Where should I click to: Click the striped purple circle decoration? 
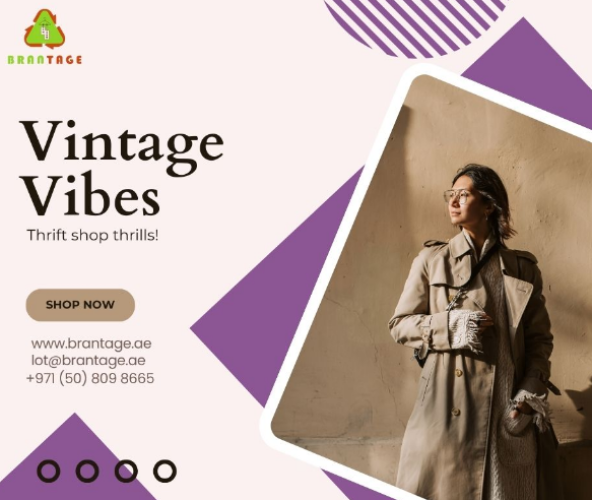pyautogui.click(x=413, y=26)
